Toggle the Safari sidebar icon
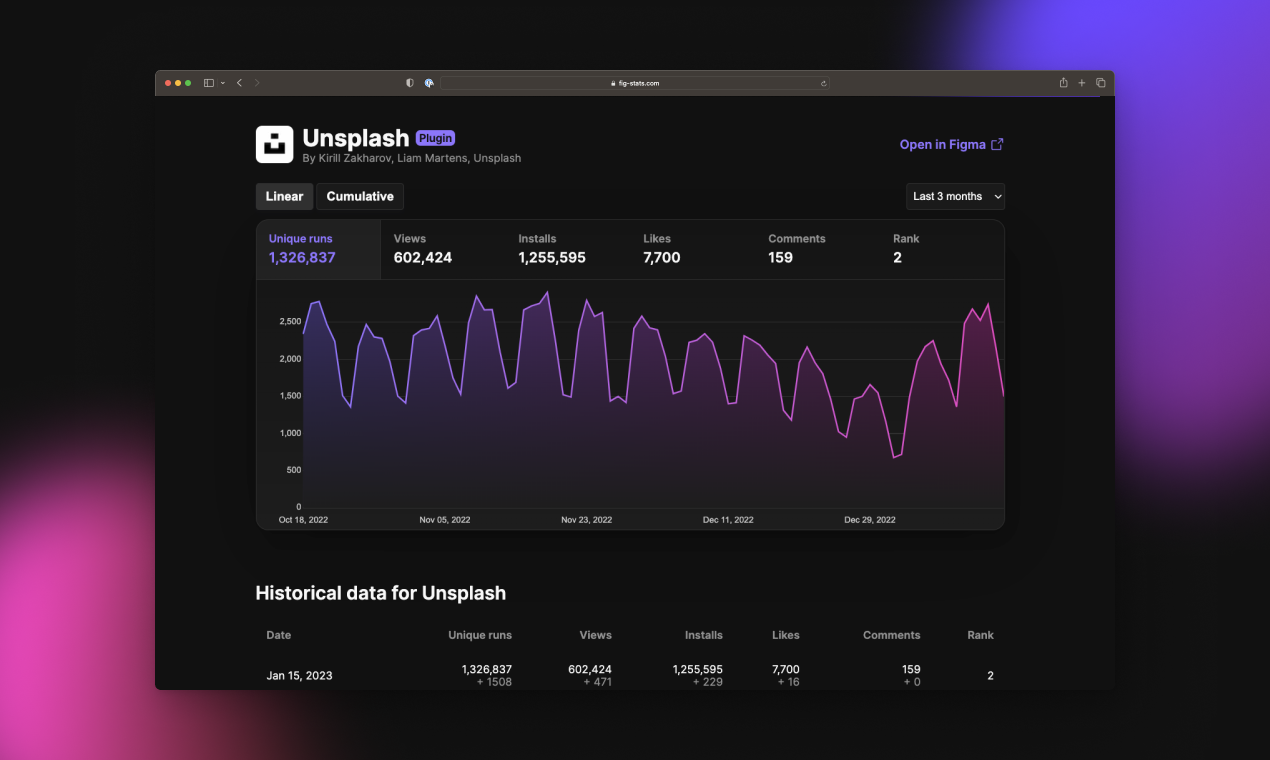The width and height of the screenshot is (1270, 760). [x=208, y=83]
